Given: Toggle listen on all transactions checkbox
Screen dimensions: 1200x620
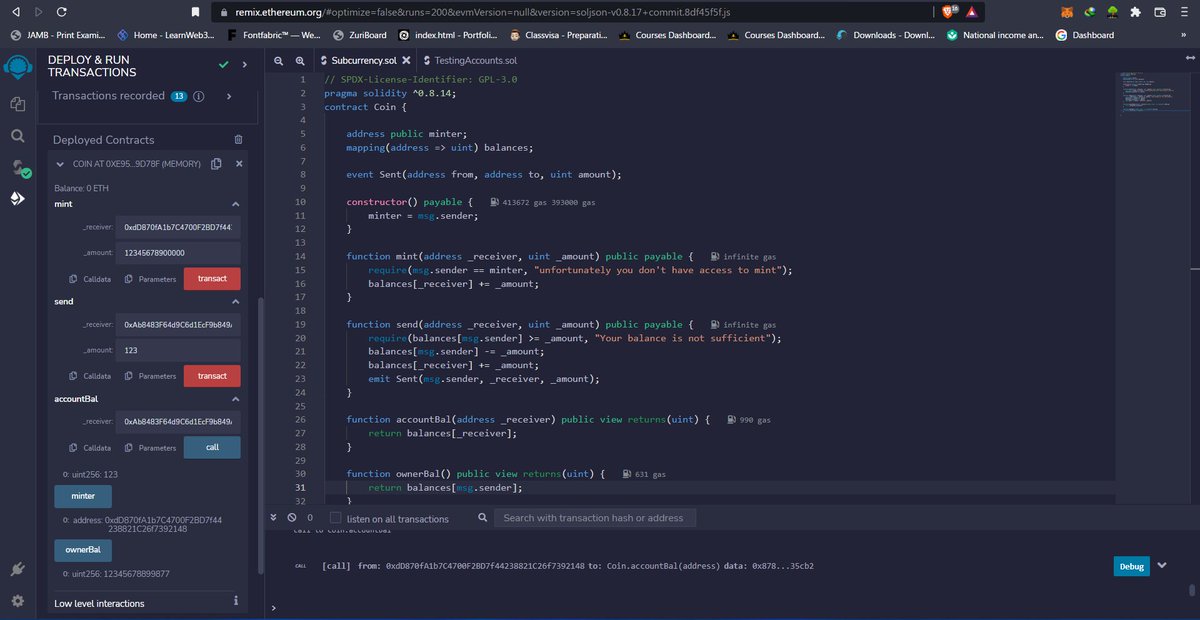Looking at the screenshot, I should (x=336, y=518).
